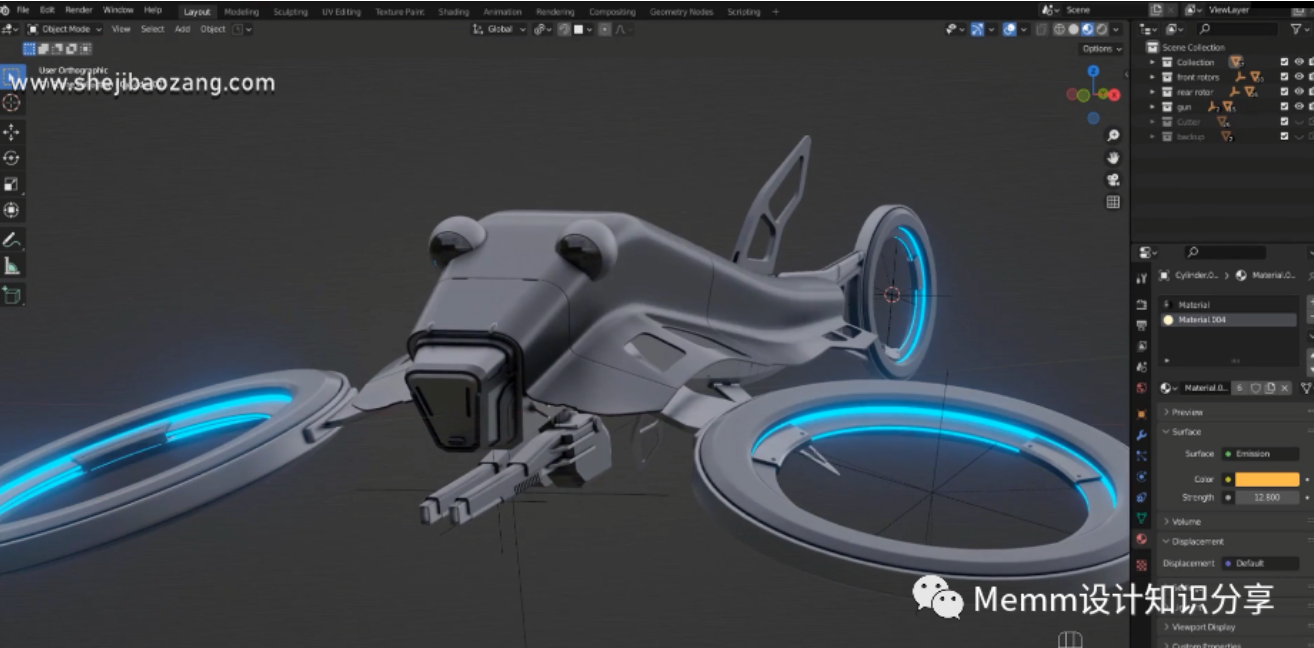
Task: Click the fake user shield icon for material
Action: point(1255,388)
